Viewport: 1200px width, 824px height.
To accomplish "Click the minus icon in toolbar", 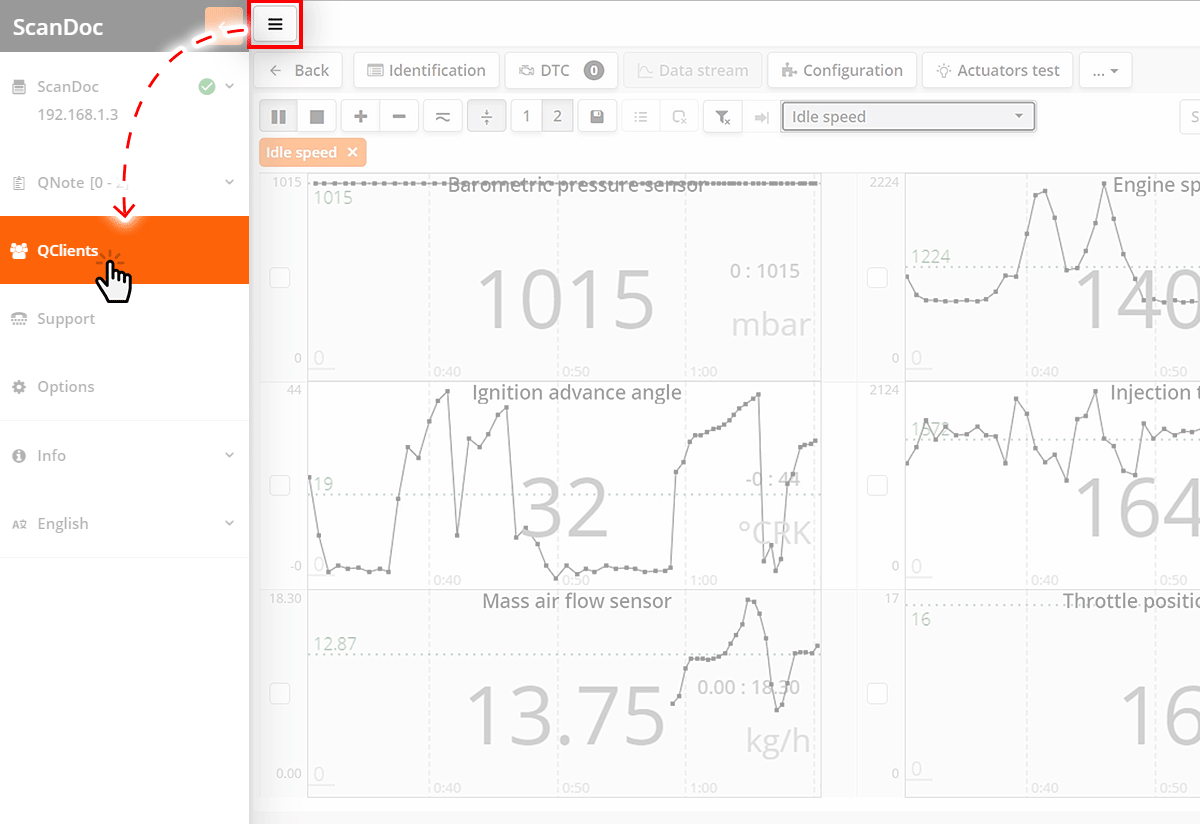I will 399,117.
